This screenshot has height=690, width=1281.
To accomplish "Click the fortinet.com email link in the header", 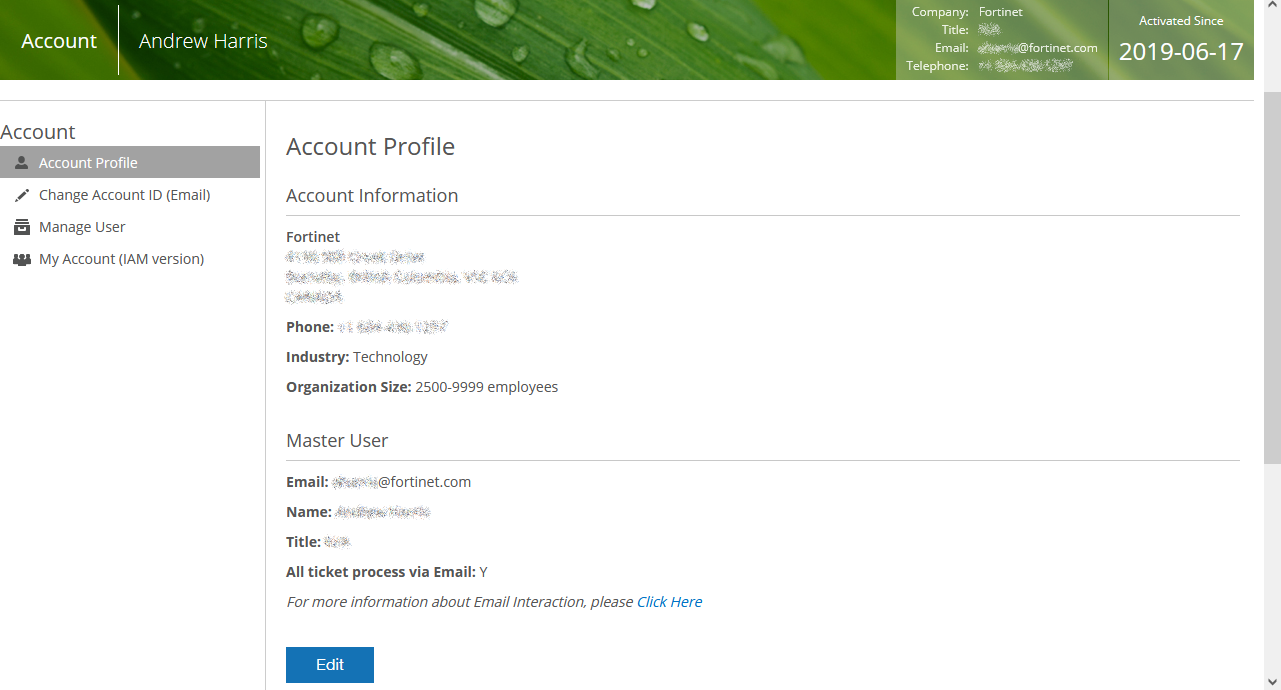I will 1037,47.
